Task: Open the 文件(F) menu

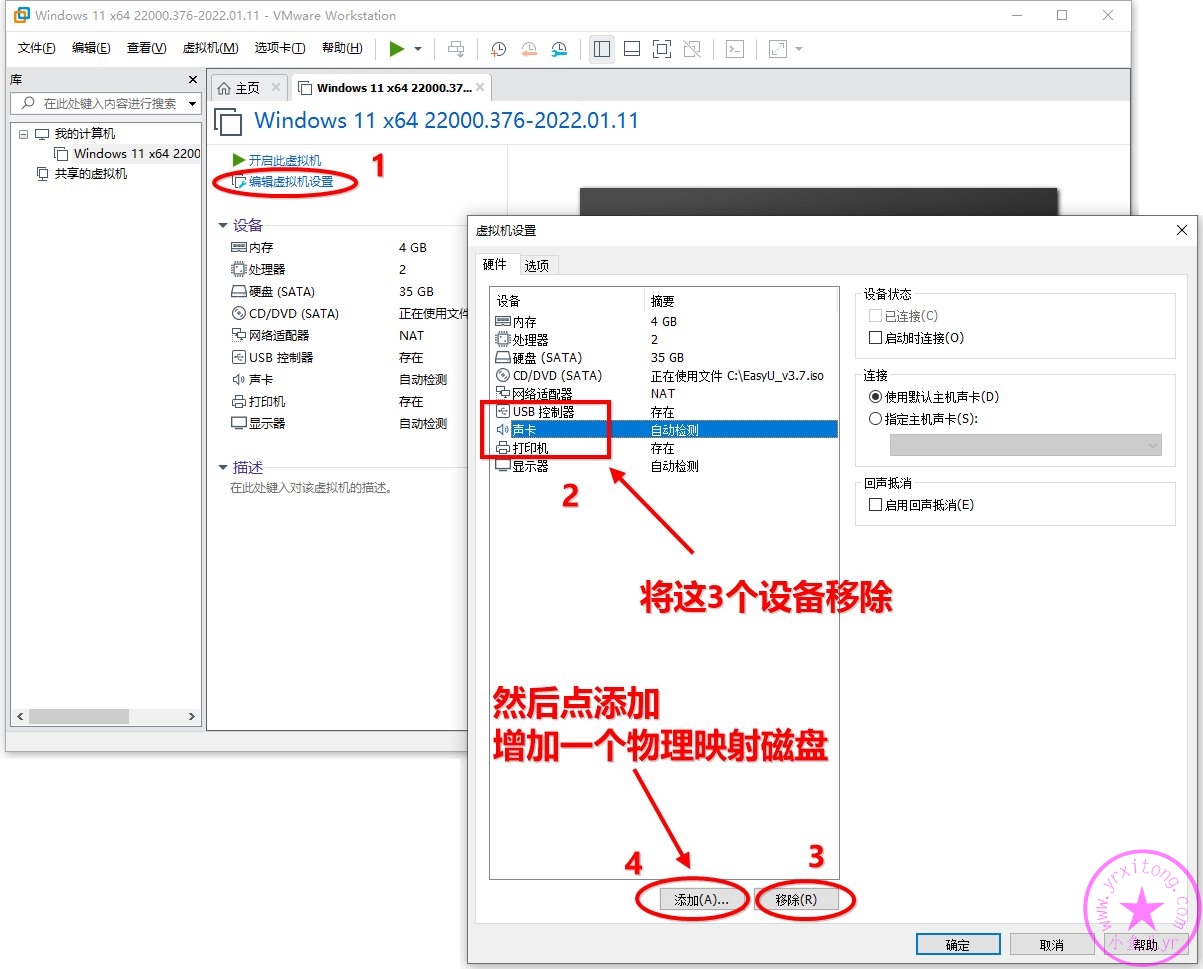Action: click(x=36, y=48)
